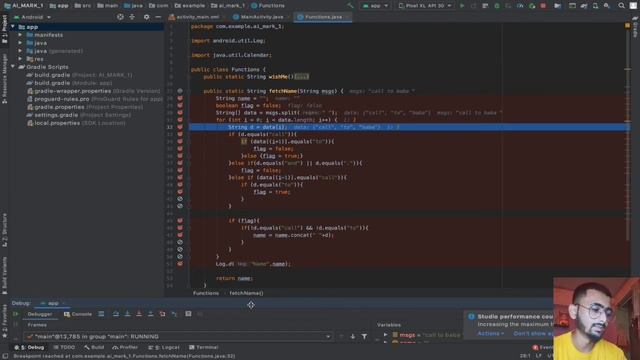Click the green Run app button
The height and width of the screenshot is (360, 640).
[x=462, y=6]
